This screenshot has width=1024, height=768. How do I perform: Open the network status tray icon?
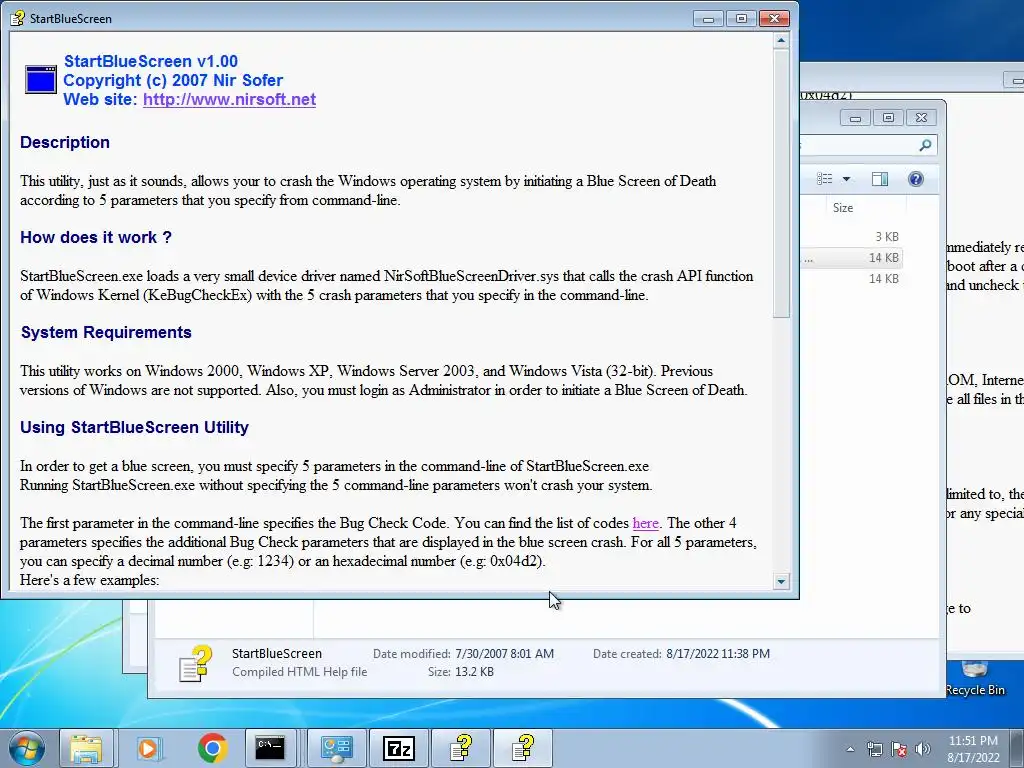[874, 749]
